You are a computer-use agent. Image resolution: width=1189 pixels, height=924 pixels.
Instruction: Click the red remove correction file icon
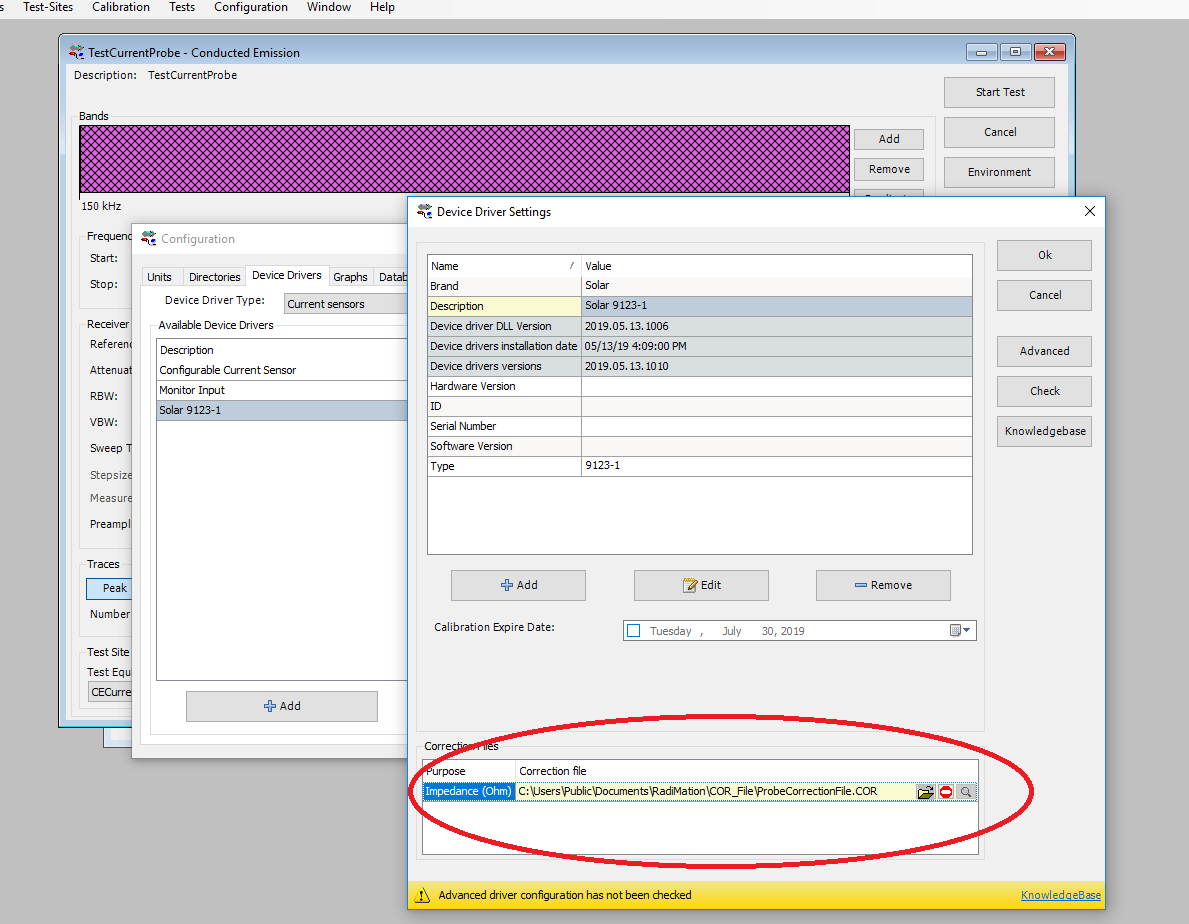pos(945,792)
